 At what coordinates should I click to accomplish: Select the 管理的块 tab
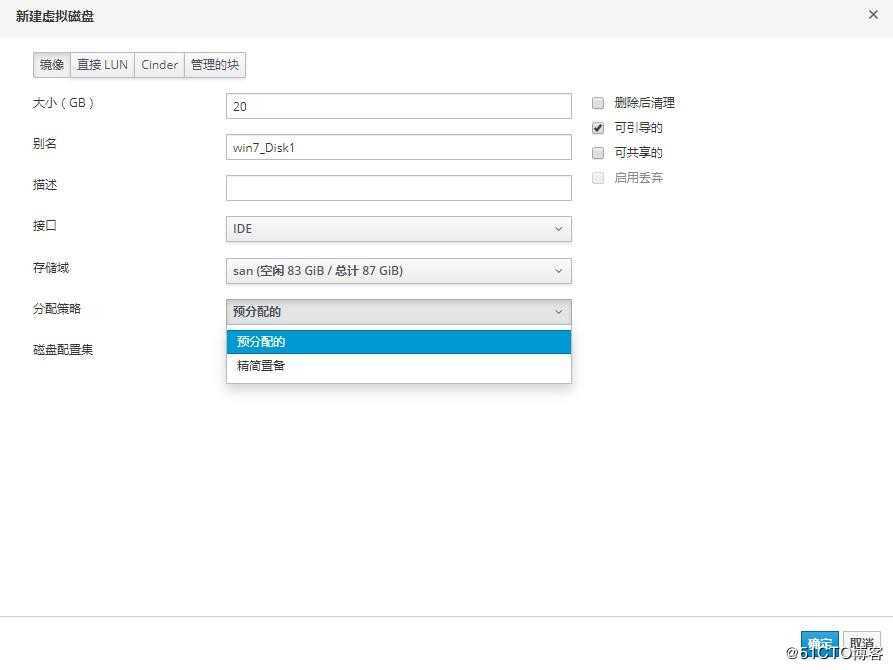pos(215,65)
